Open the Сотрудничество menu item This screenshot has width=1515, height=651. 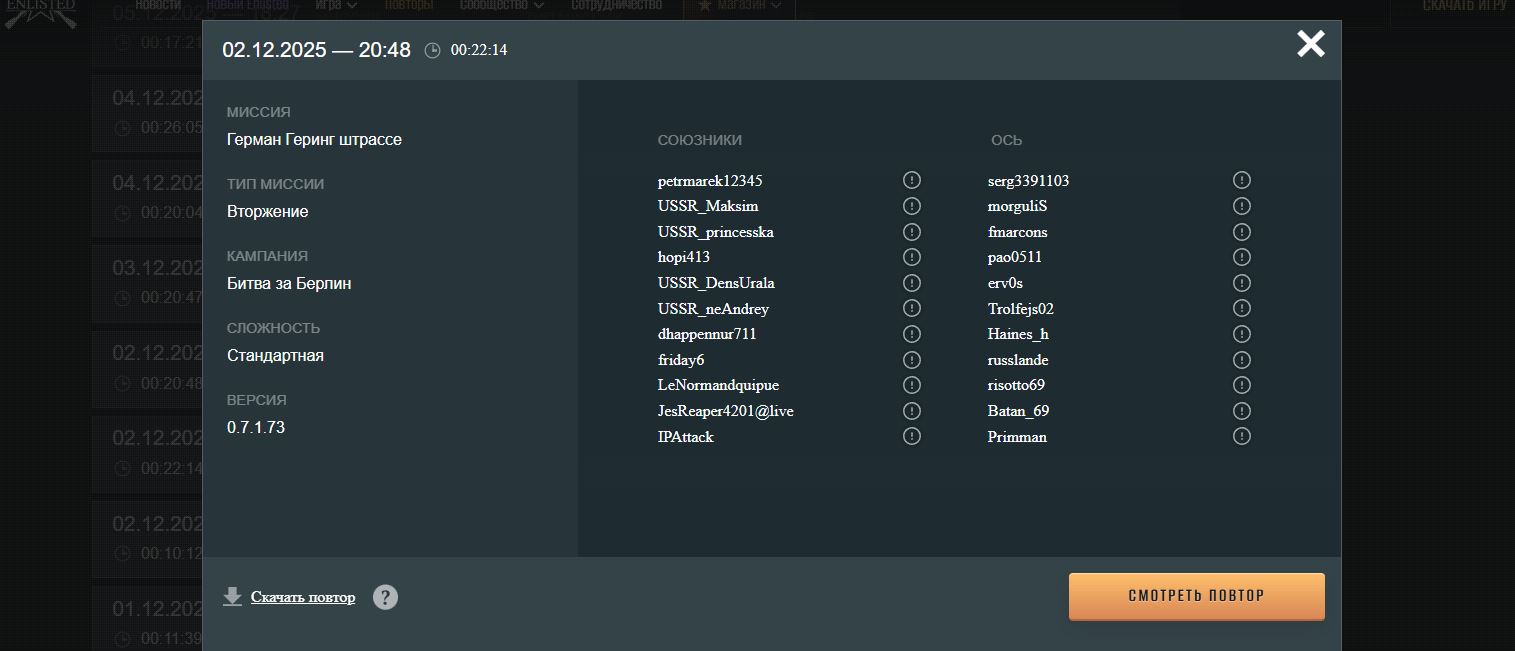tap(616, 5)
